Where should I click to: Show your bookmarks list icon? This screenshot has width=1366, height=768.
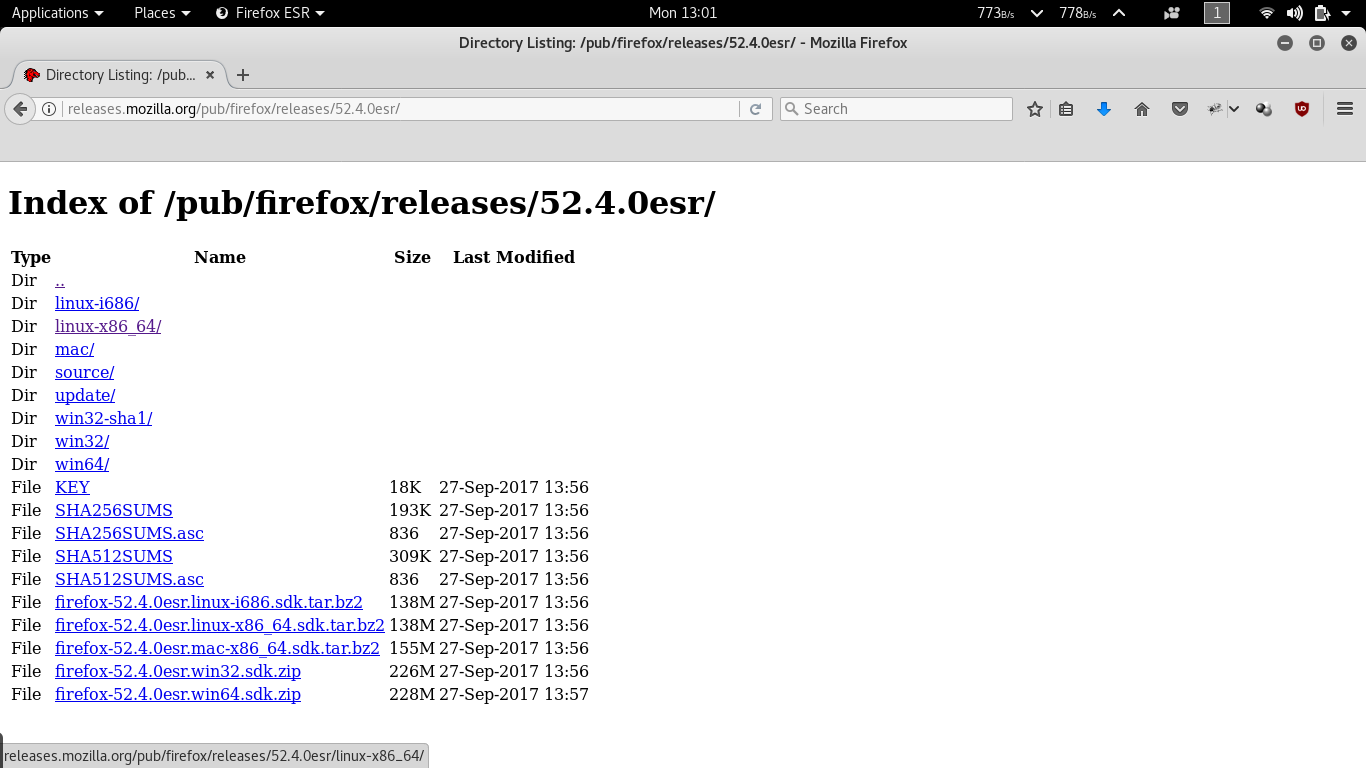tap(1066, 109)
